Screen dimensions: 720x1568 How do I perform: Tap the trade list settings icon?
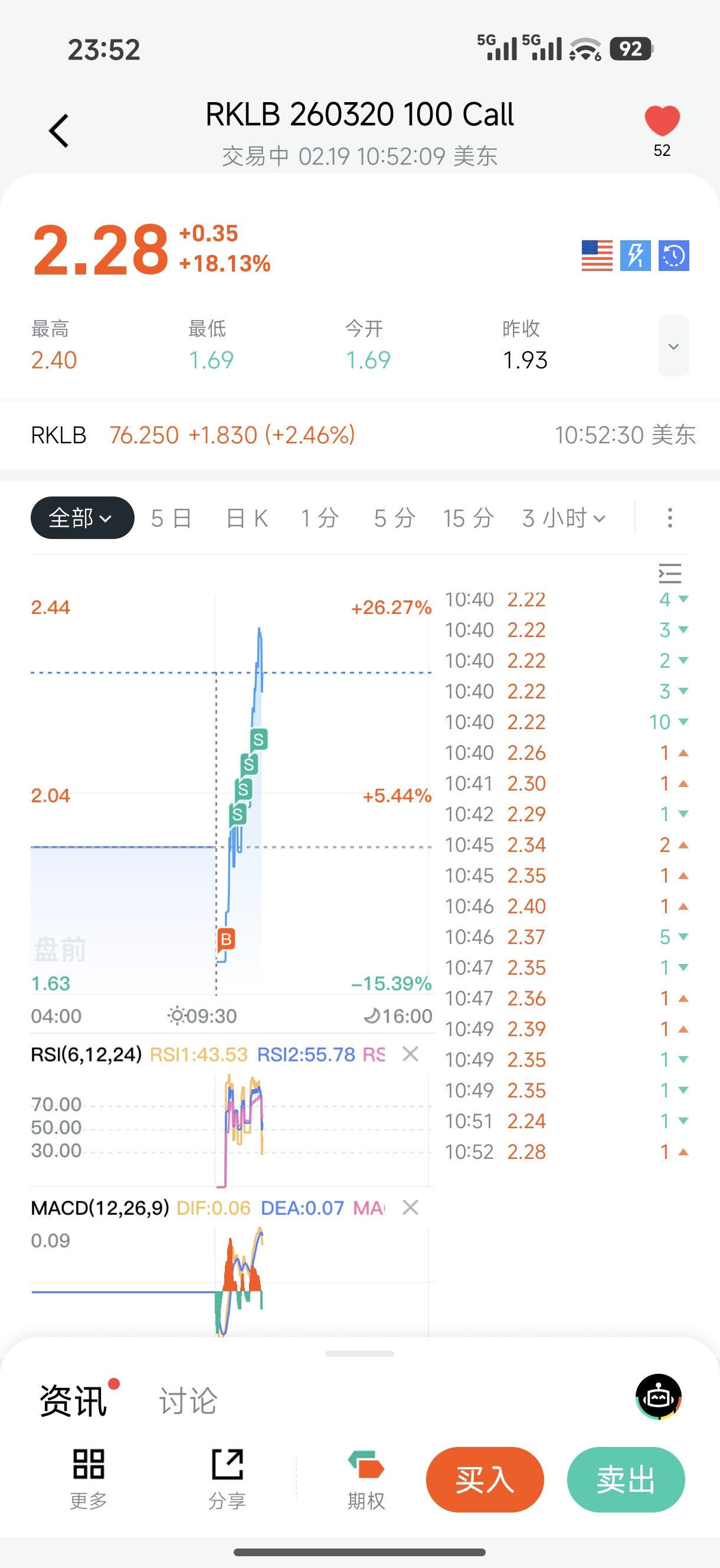(669, 573)
